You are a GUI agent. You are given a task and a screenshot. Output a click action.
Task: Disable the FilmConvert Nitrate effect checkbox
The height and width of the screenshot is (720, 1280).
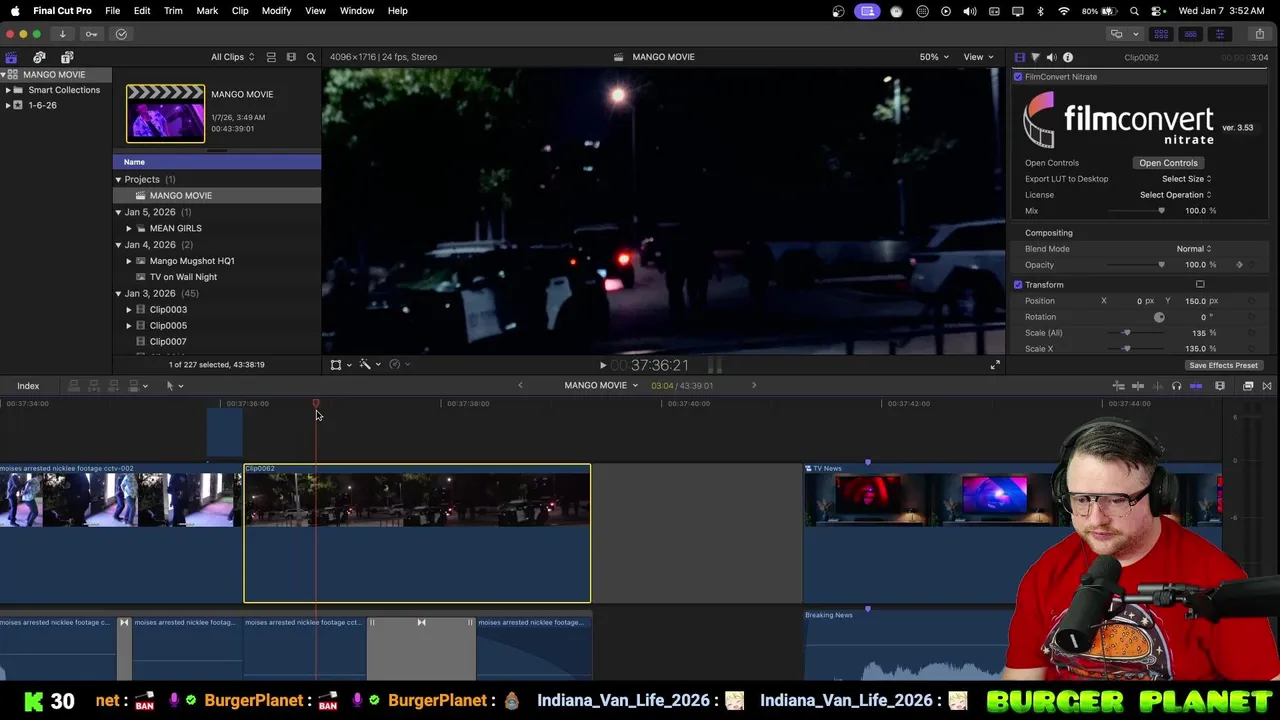[1018, 77]
